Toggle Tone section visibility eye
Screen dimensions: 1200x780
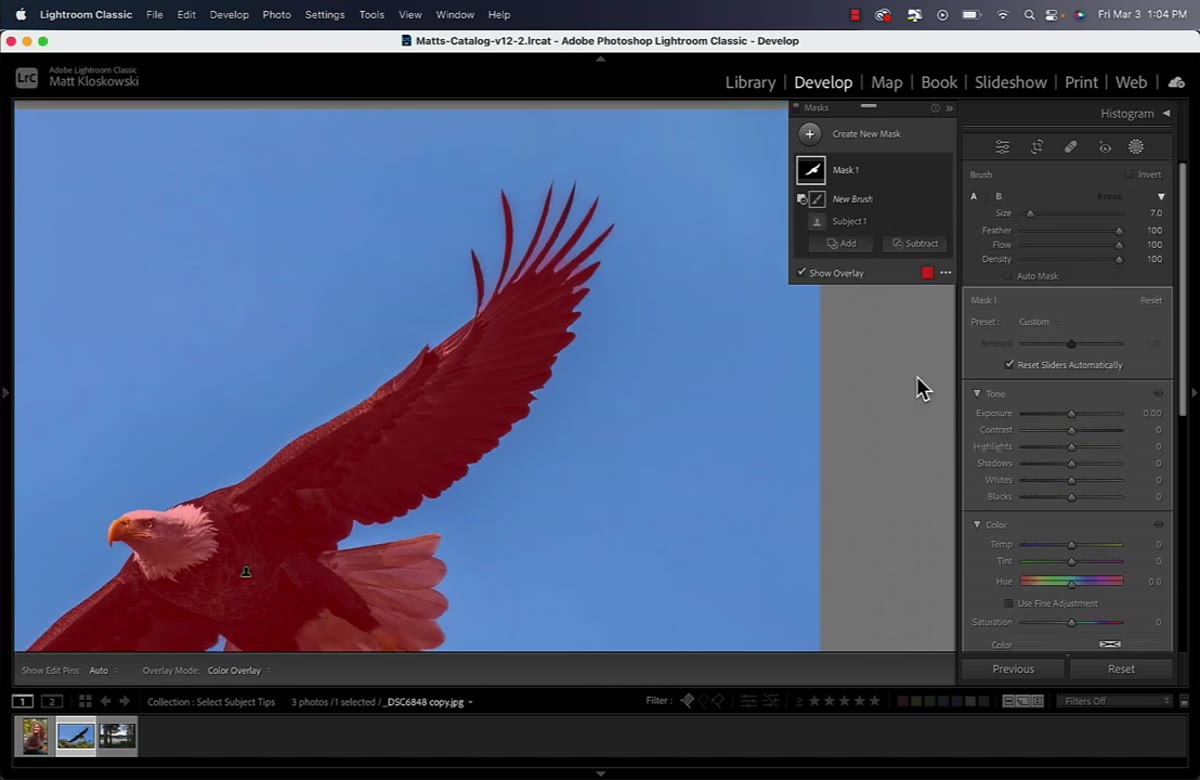[x=1158, y=394]
